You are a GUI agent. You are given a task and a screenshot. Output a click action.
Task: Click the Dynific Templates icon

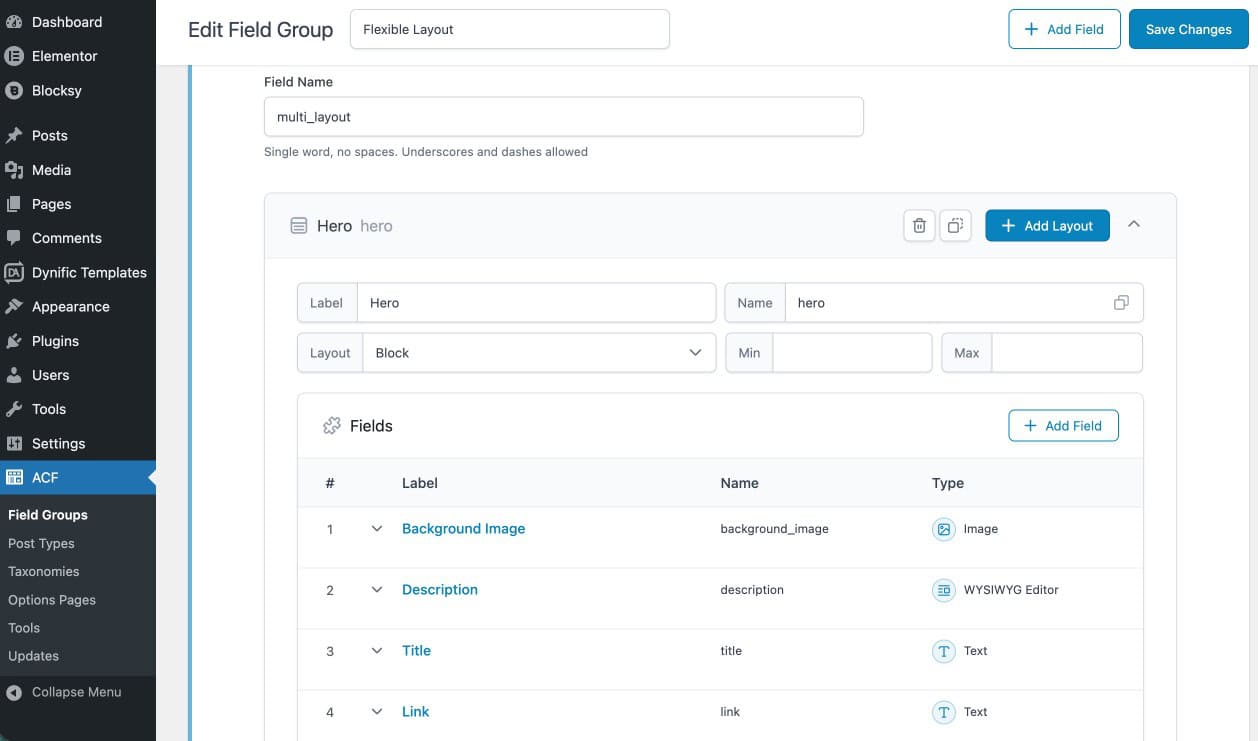(14, 272)
